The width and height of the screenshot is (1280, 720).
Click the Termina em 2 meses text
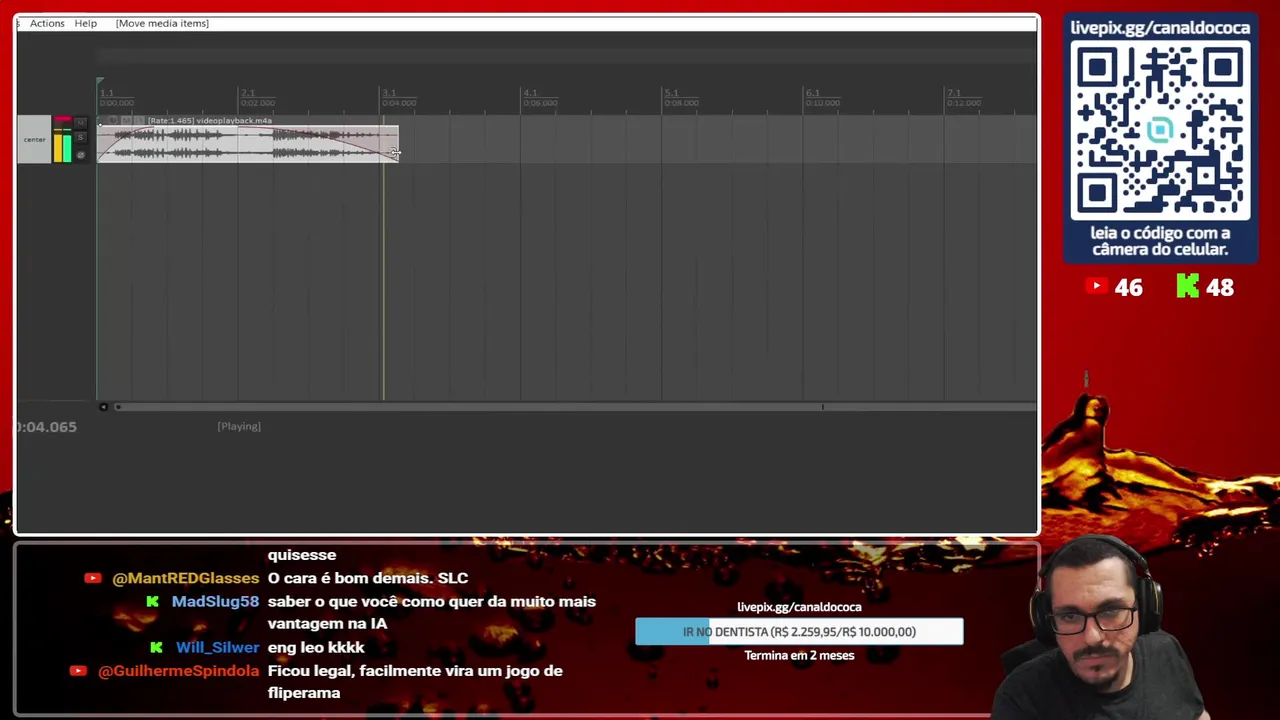pyautogui.click(x=799, y=656)
